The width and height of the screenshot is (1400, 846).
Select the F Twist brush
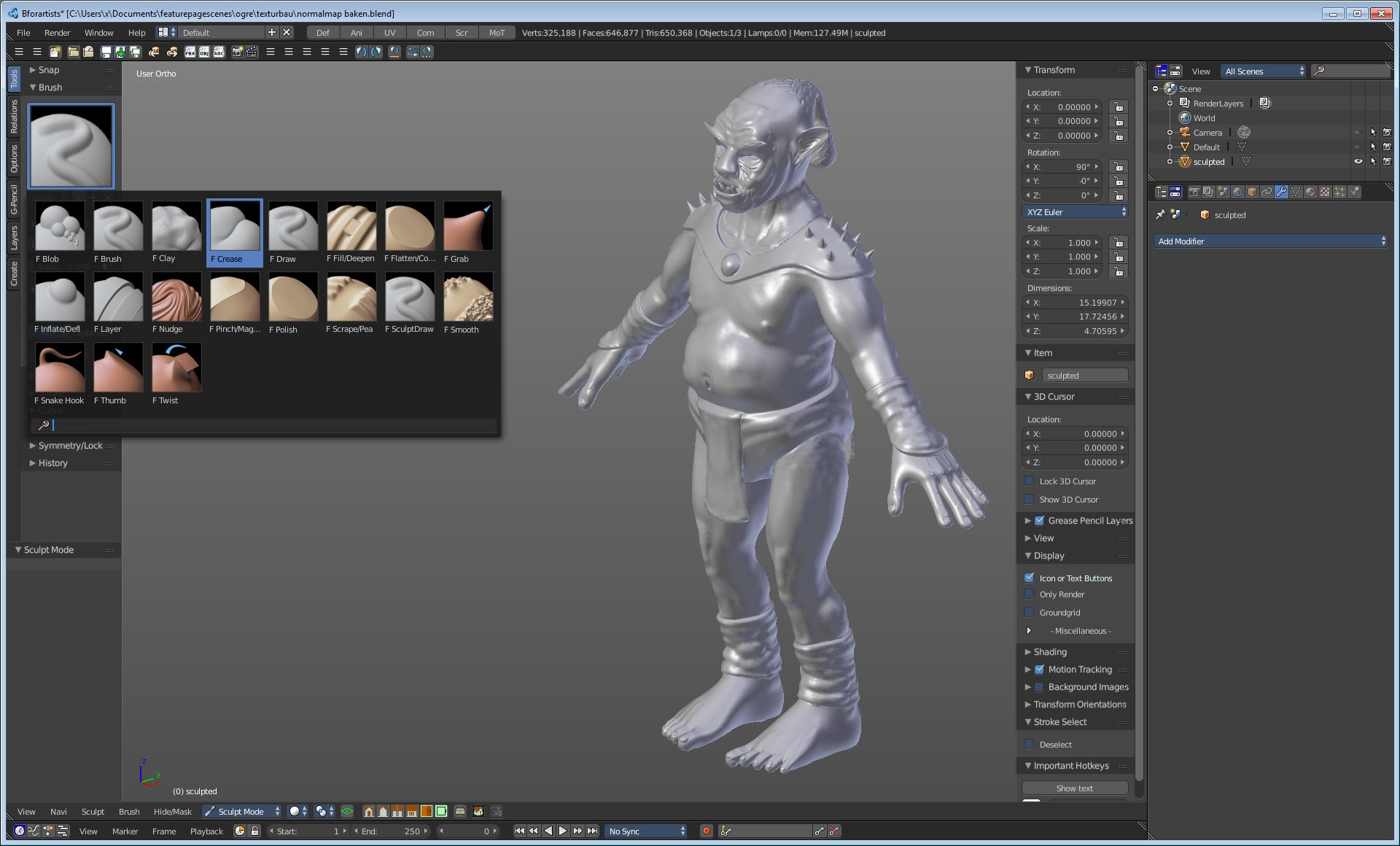(x=176, y=369)
